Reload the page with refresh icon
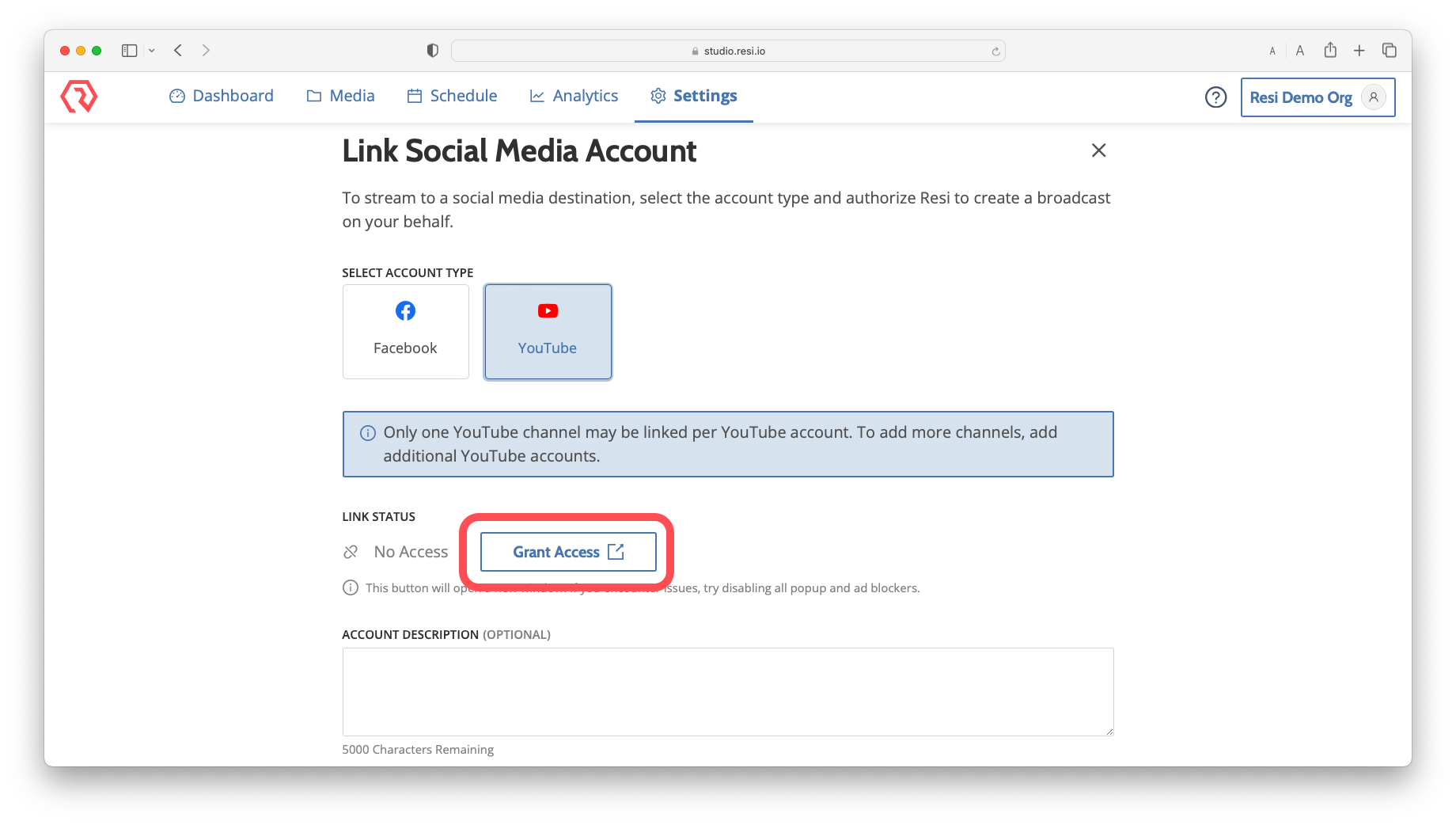 995,51
